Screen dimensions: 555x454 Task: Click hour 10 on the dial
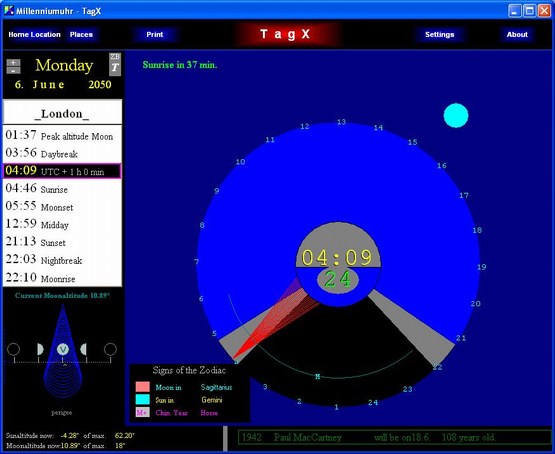click(x=240, y=162)
